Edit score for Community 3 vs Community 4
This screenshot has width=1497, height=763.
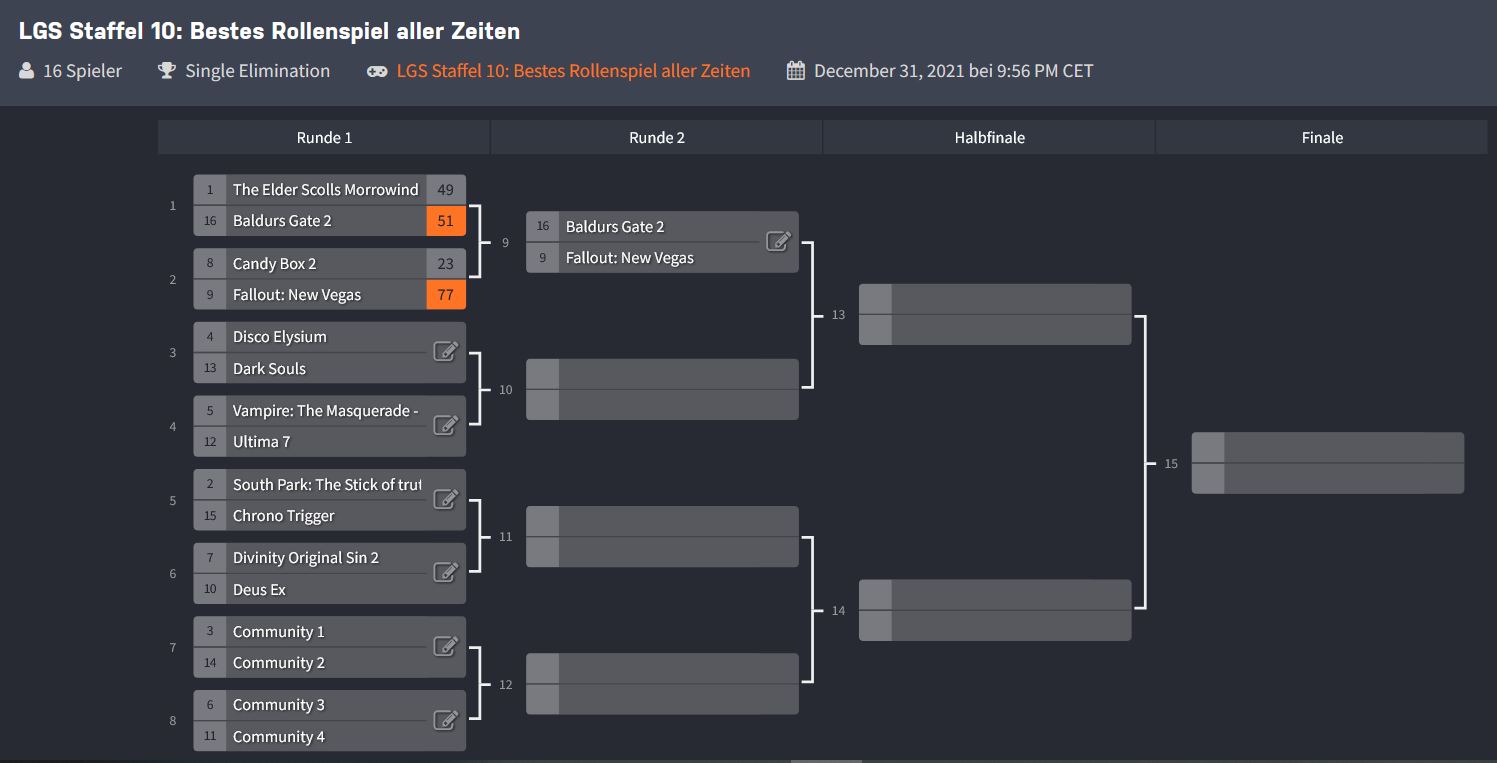pyautogui.click(x=445, y=720)
